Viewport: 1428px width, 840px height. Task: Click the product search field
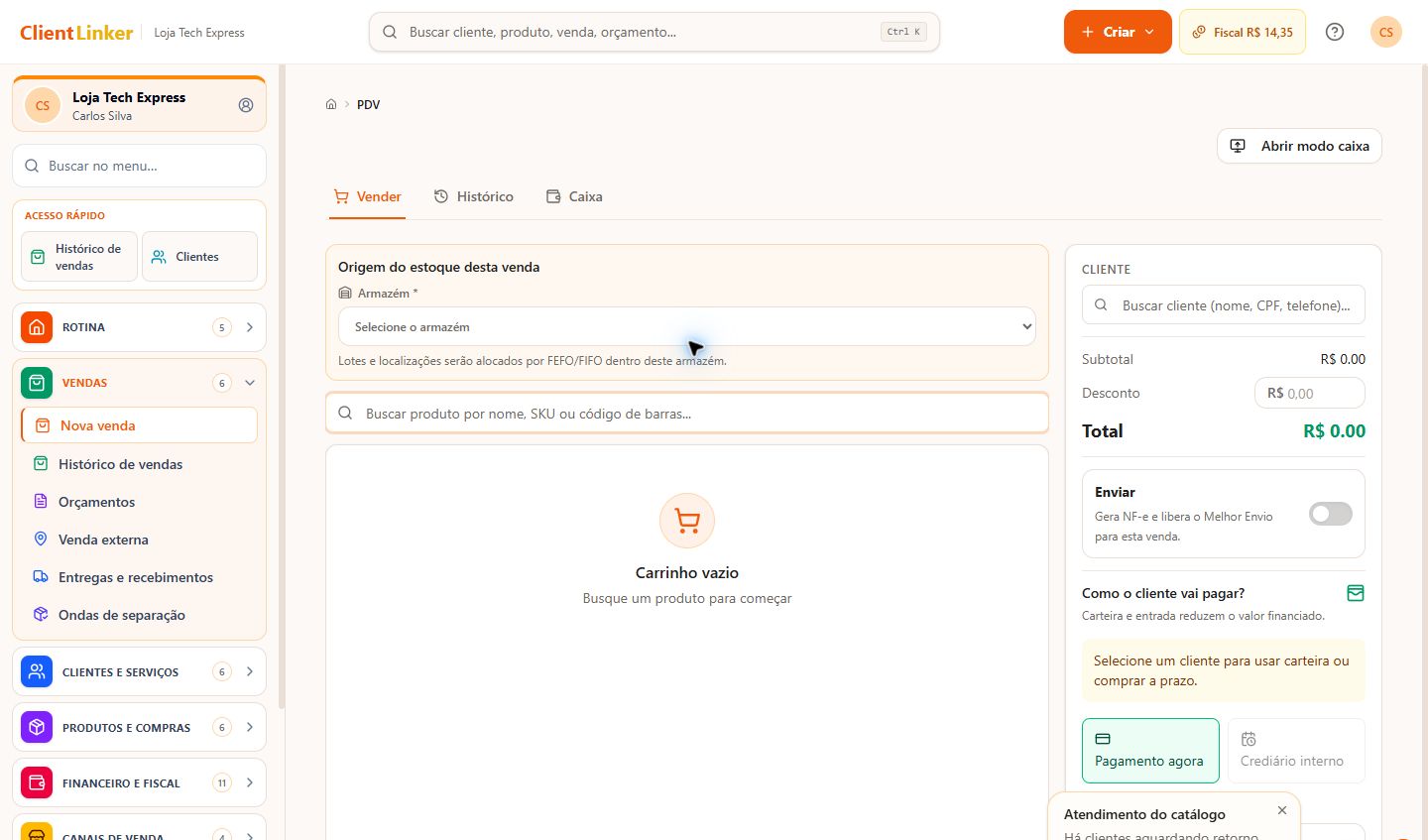point(687,414)
